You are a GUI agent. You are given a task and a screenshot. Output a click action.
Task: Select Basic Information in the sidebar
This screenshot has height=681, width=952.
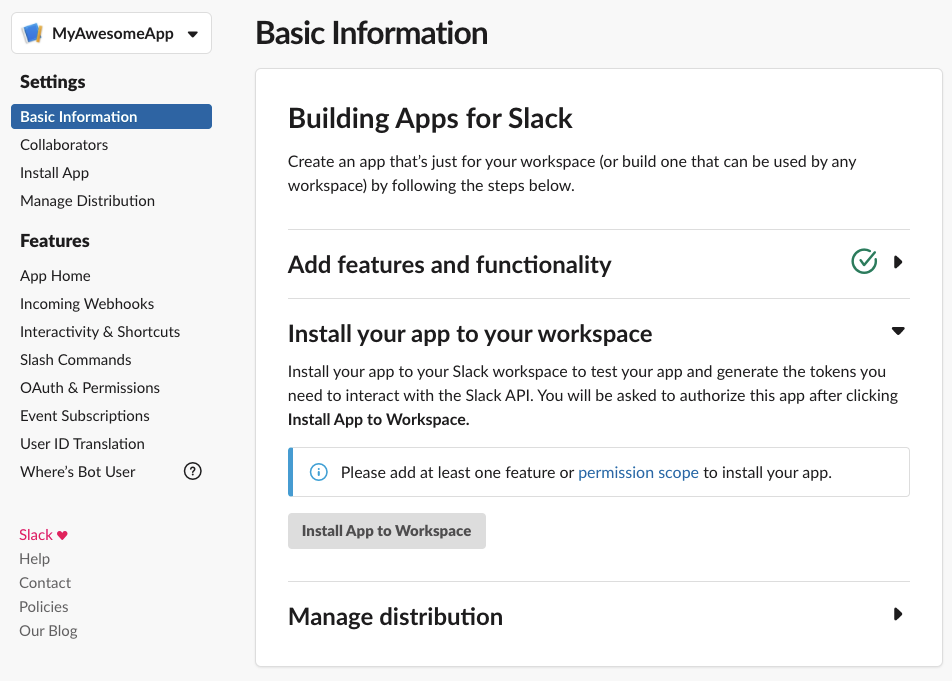(x=79, y=117)
